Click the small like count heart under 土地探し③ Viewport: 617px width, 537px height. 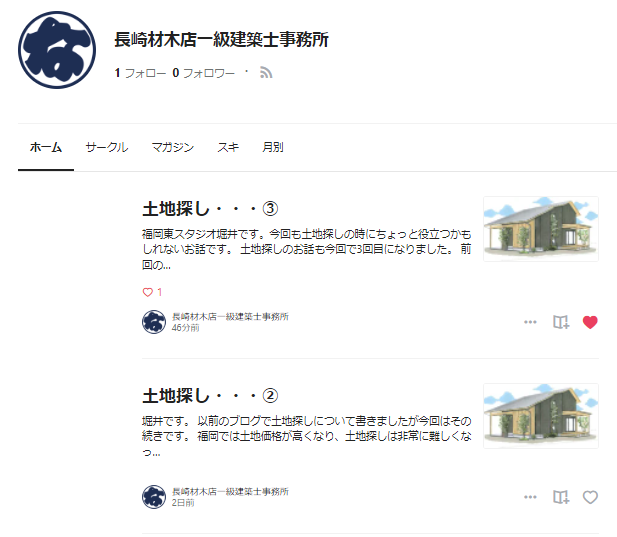click(x=148, y=292)
